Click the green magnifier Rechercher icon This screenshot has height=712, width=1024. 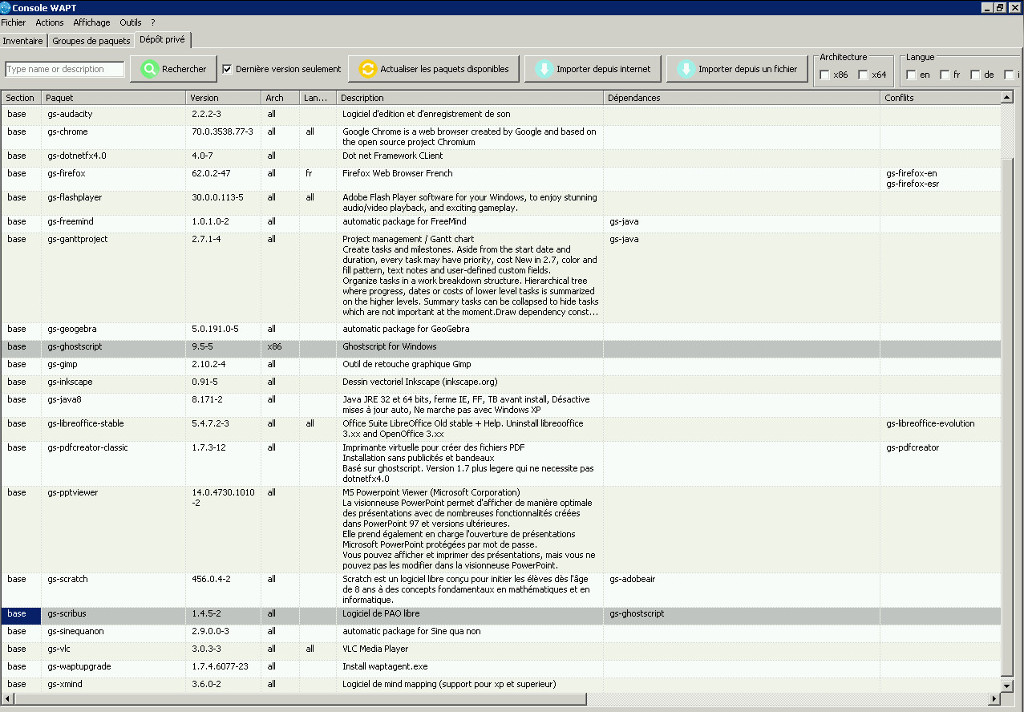[150, 69]
